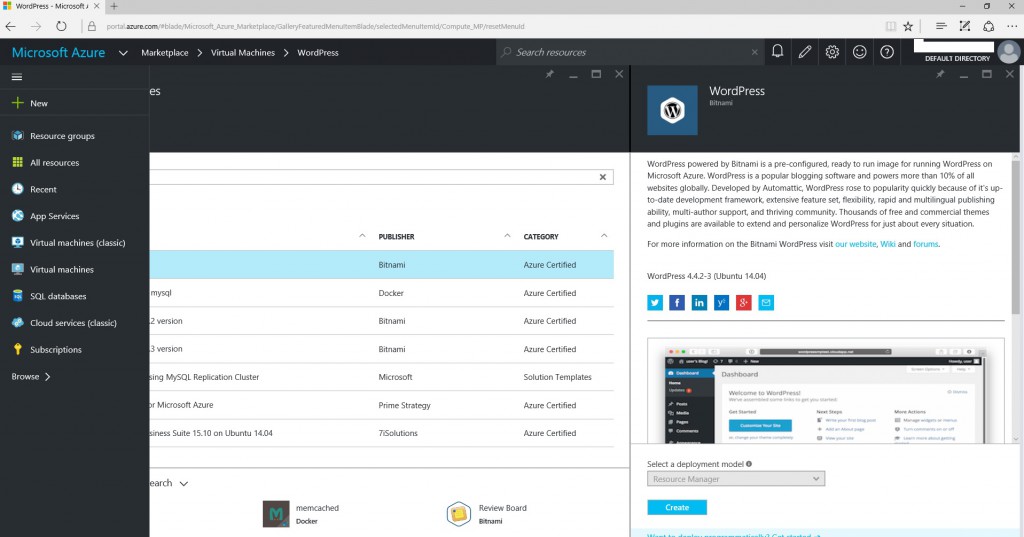This screenshot has height=537, width=1024.
Task: Share WordPress on Yammer
Action: point(722,302)
